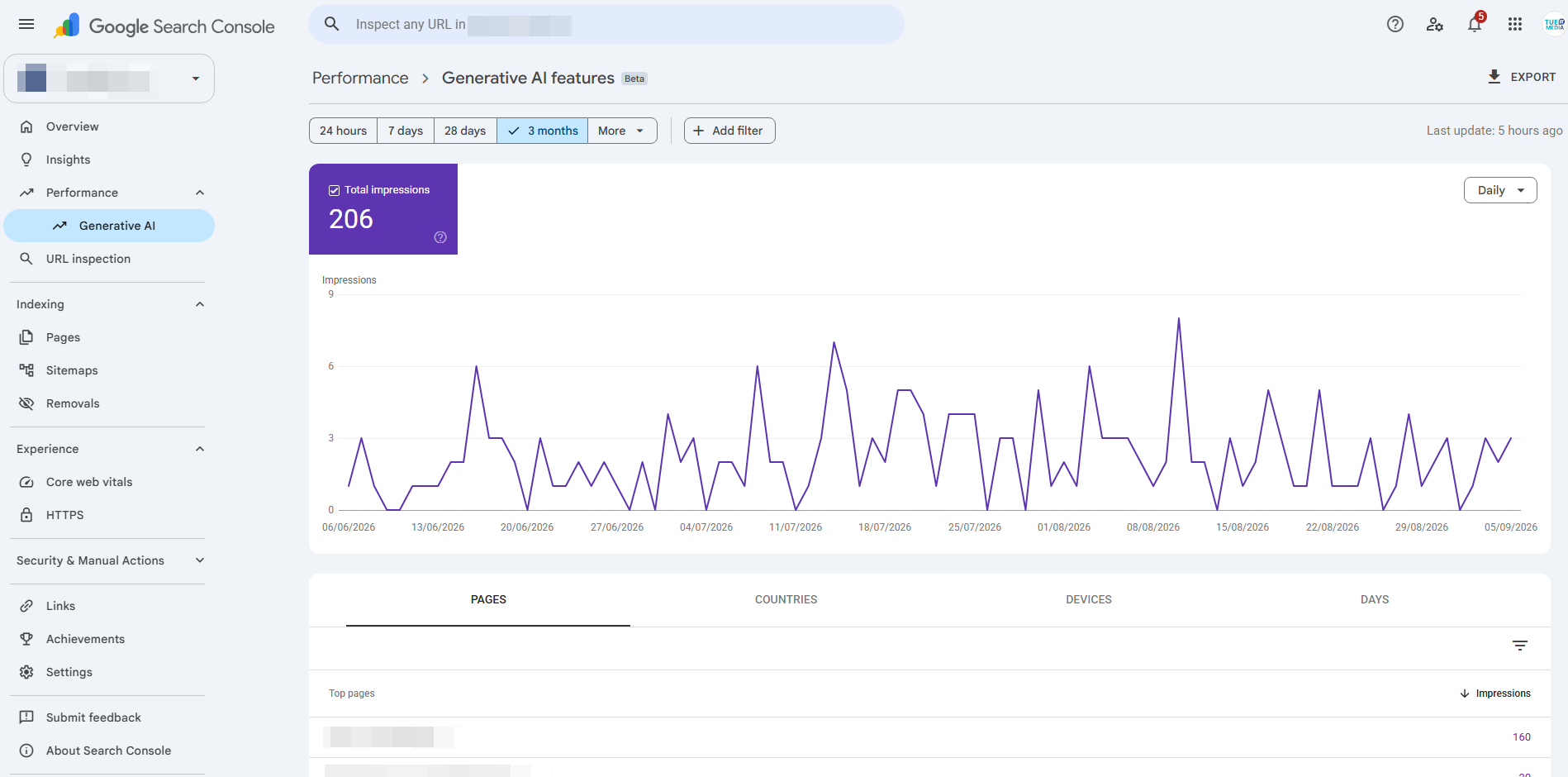Switch to the DEVICES tab
Viewport: 1568px width, 777px height.
[x=1089, y=600]
